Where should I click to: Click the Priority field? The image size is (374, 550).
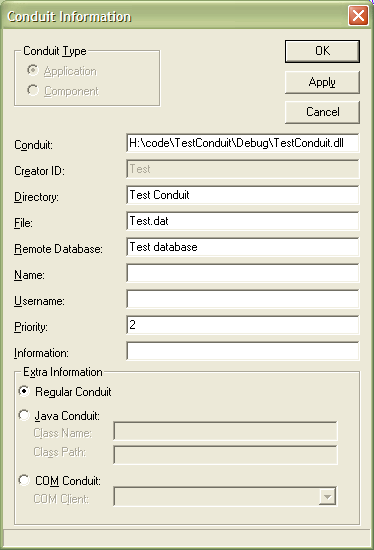(242, 325)
